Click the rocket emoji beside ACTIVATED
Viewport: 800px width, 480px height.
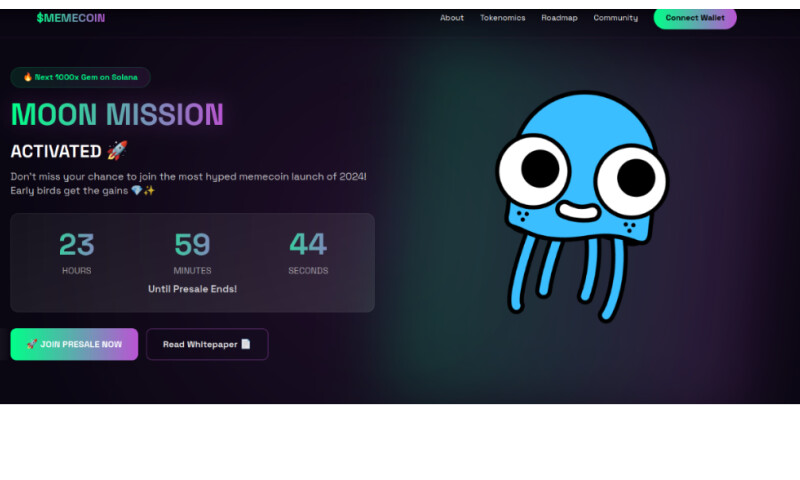coord(117,151)
